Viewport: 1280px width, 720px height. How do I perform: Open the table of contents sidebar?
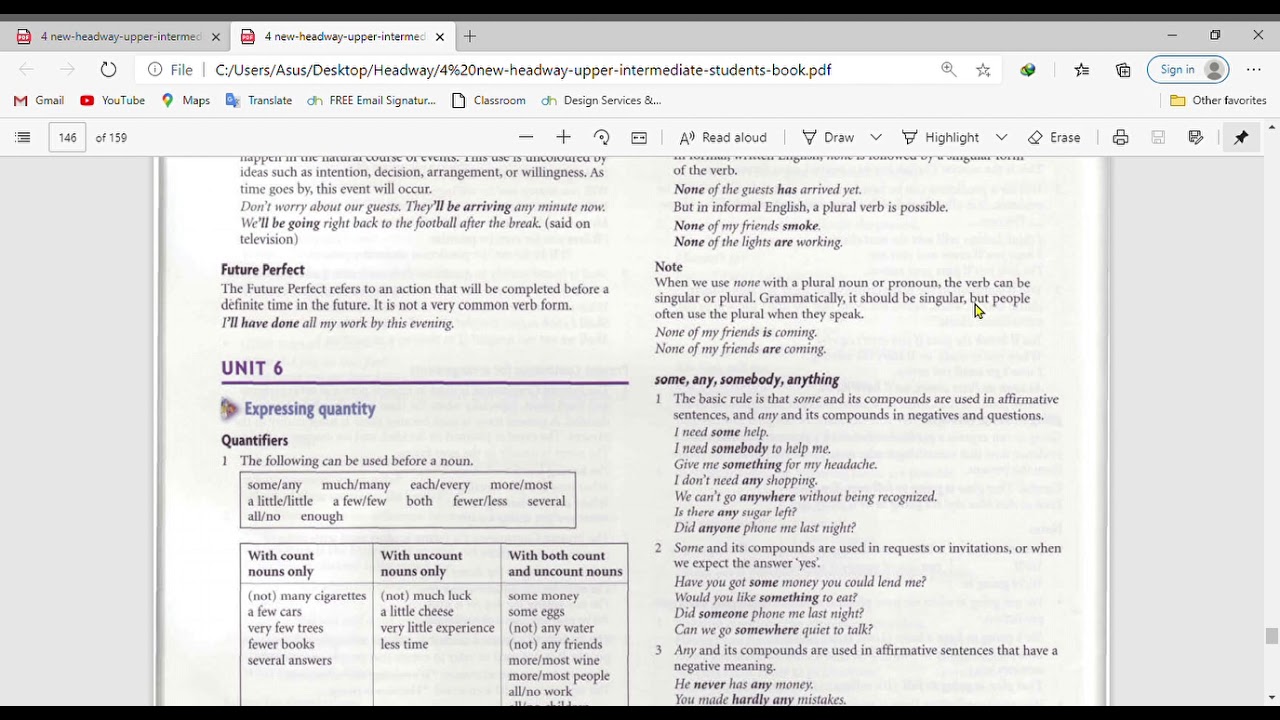click(23, 138)
